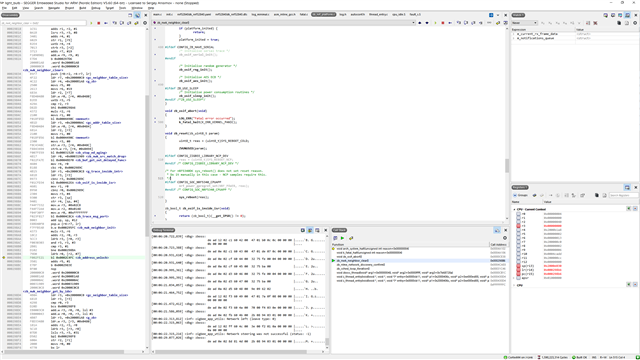The width and height of the screenshot is (640, 360).
Task: Open Disassembly panel settings gear
Action: coord(145,23)
